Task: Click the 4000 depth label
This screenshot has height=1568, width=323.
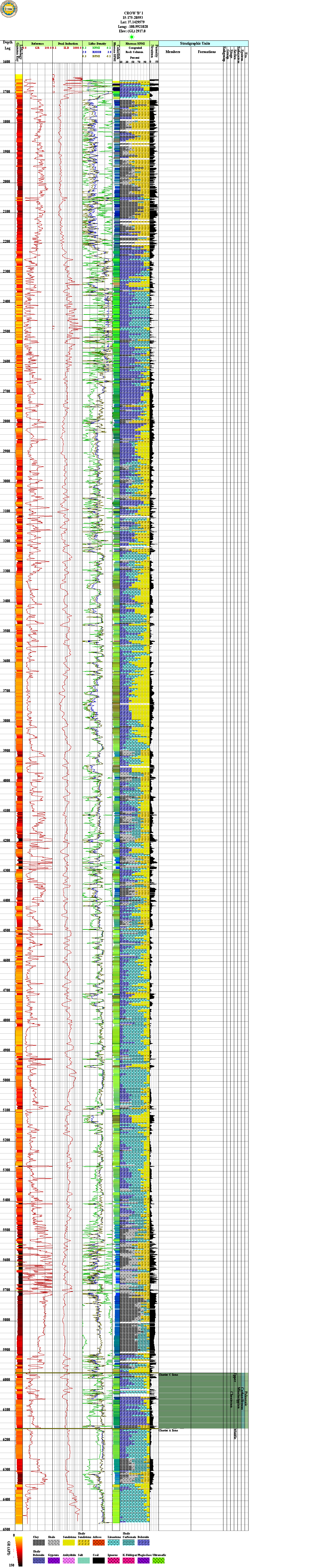Action: (x=6, y=780)
